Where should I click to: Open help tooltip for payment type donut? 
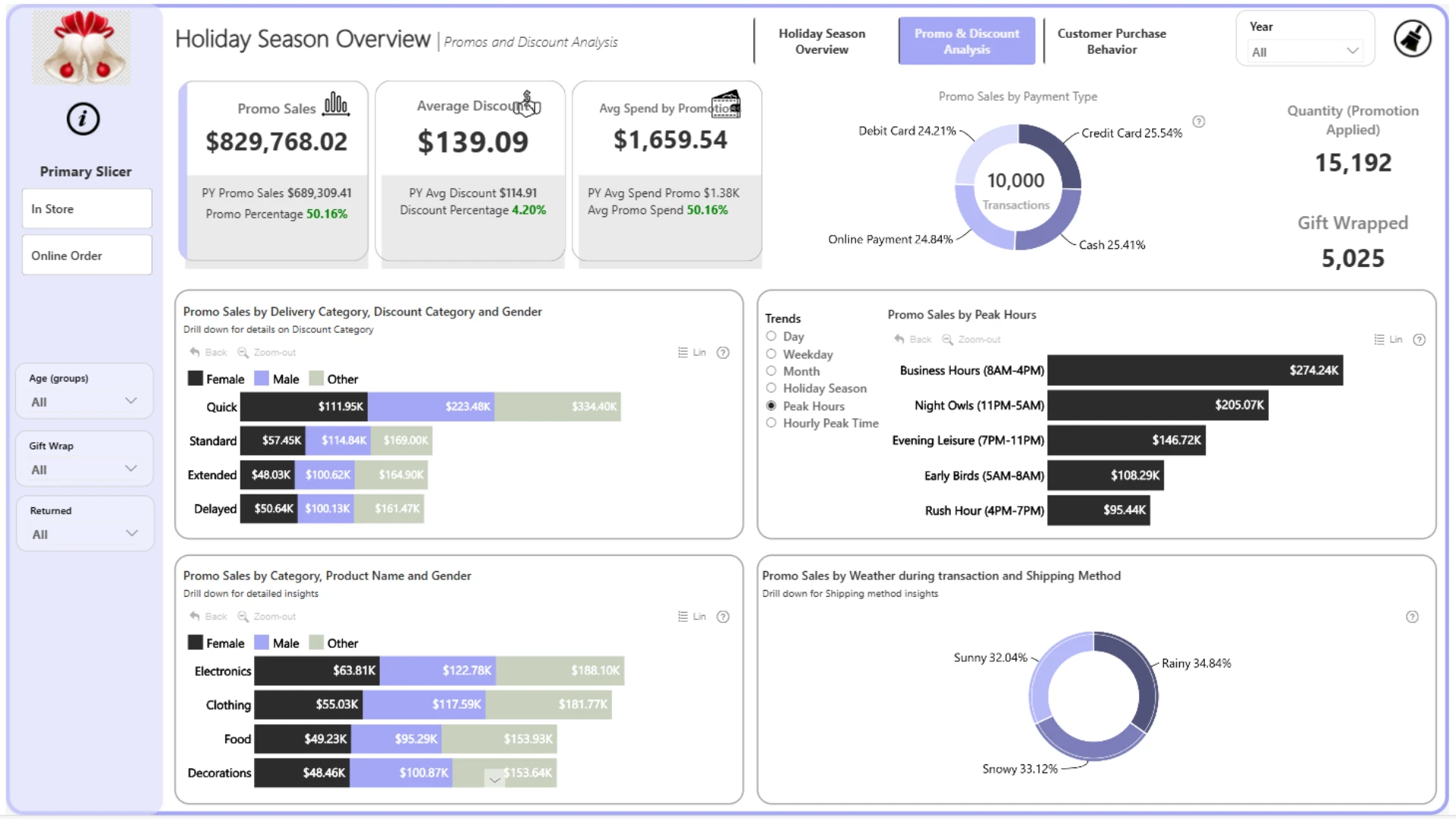(1199, 121)
